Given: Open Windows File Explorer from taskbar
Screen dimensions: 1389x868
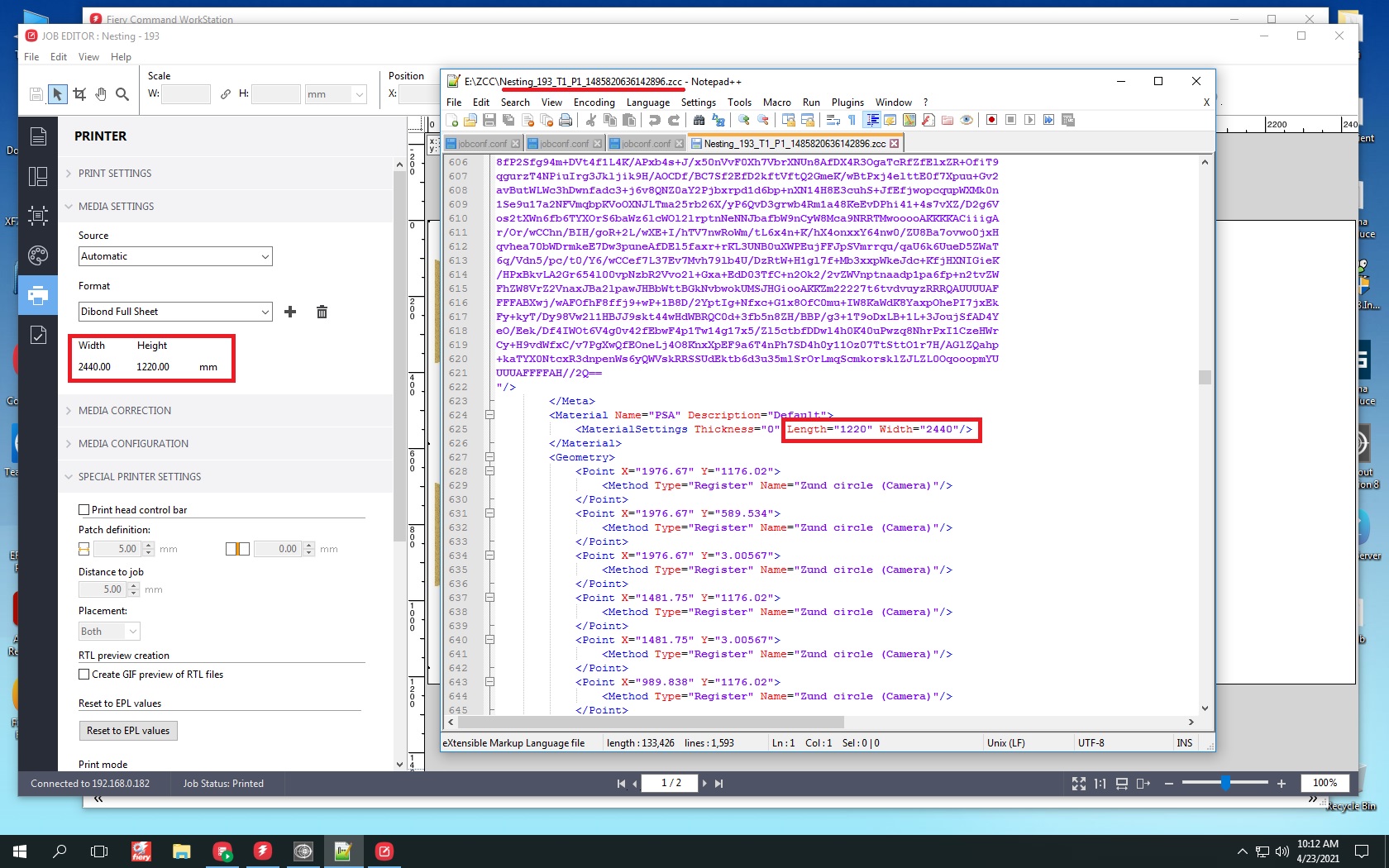Looking at the screenshot, I should point(182,851).
